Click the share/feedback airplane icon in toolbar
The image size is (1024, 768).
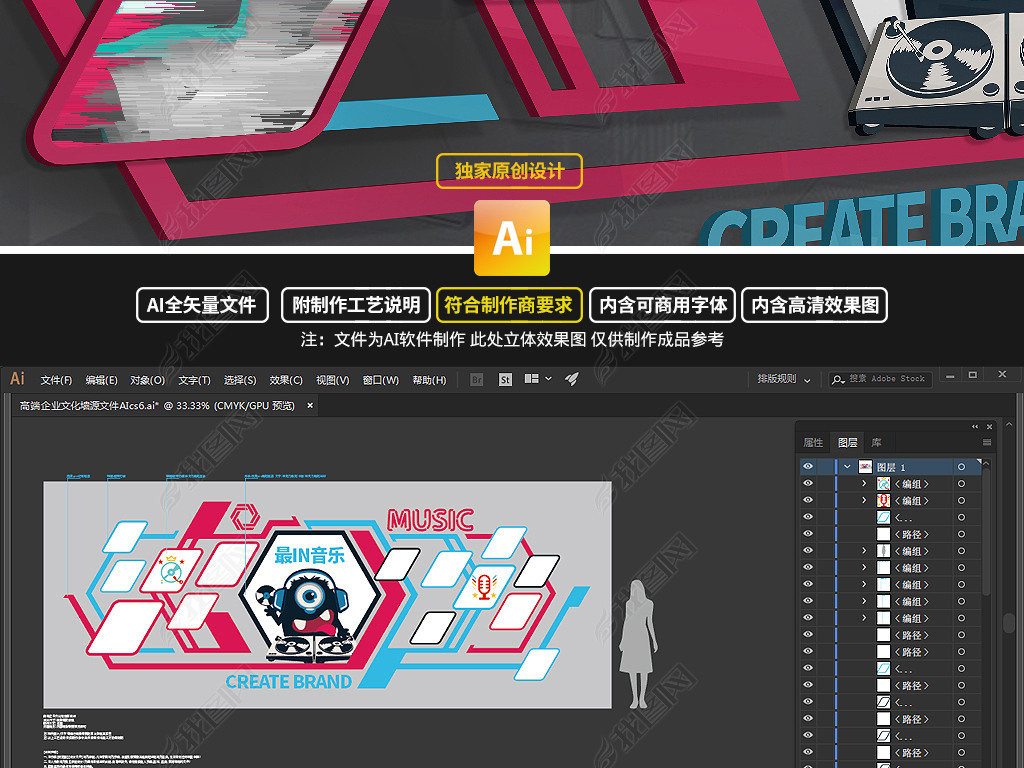[571, 379]
